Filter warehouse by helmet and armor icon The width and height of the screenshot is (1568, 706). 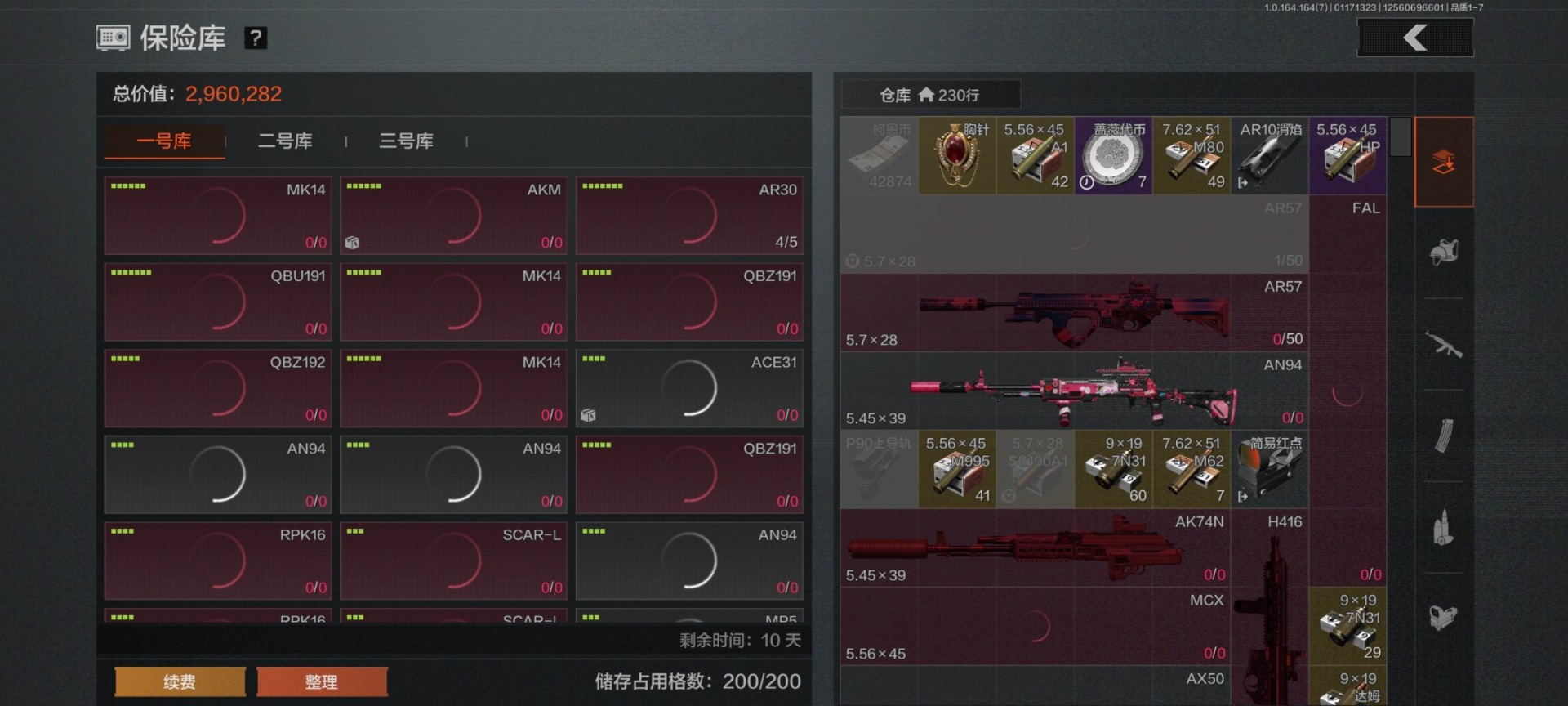[1444, 252]
